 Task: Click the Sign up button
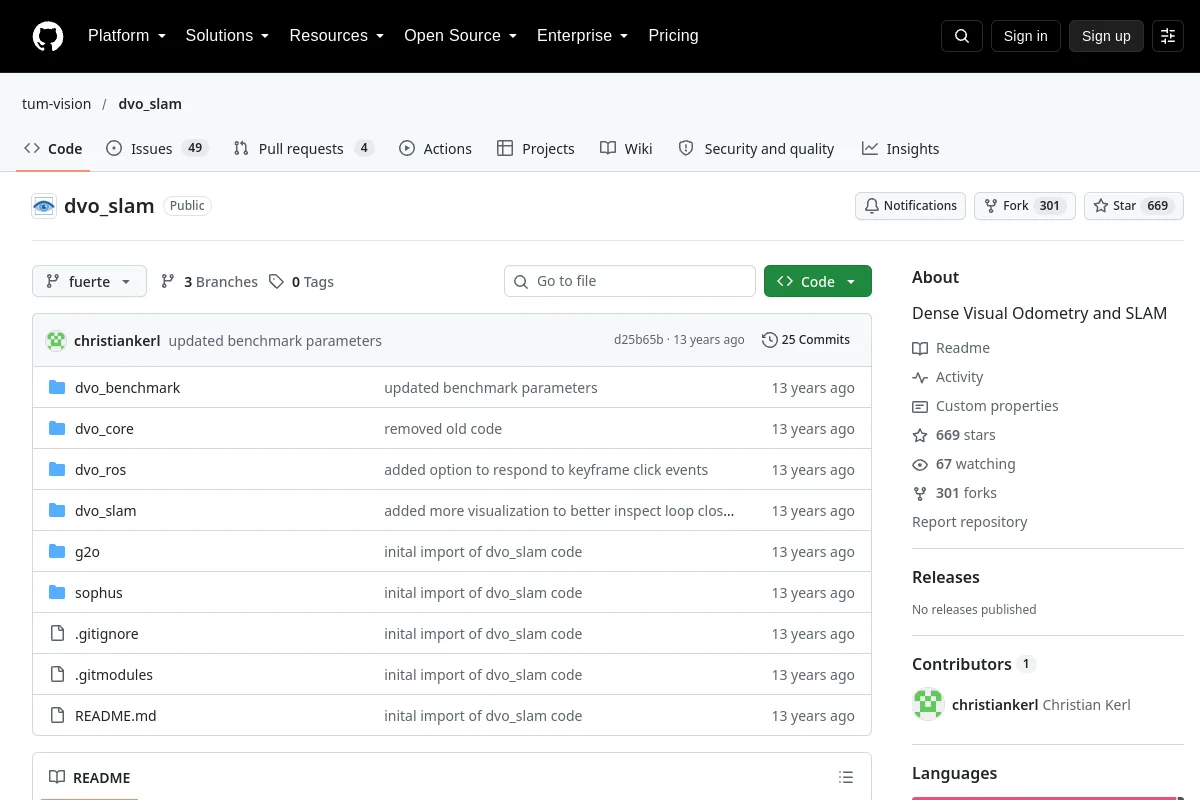pos(1106,36)
